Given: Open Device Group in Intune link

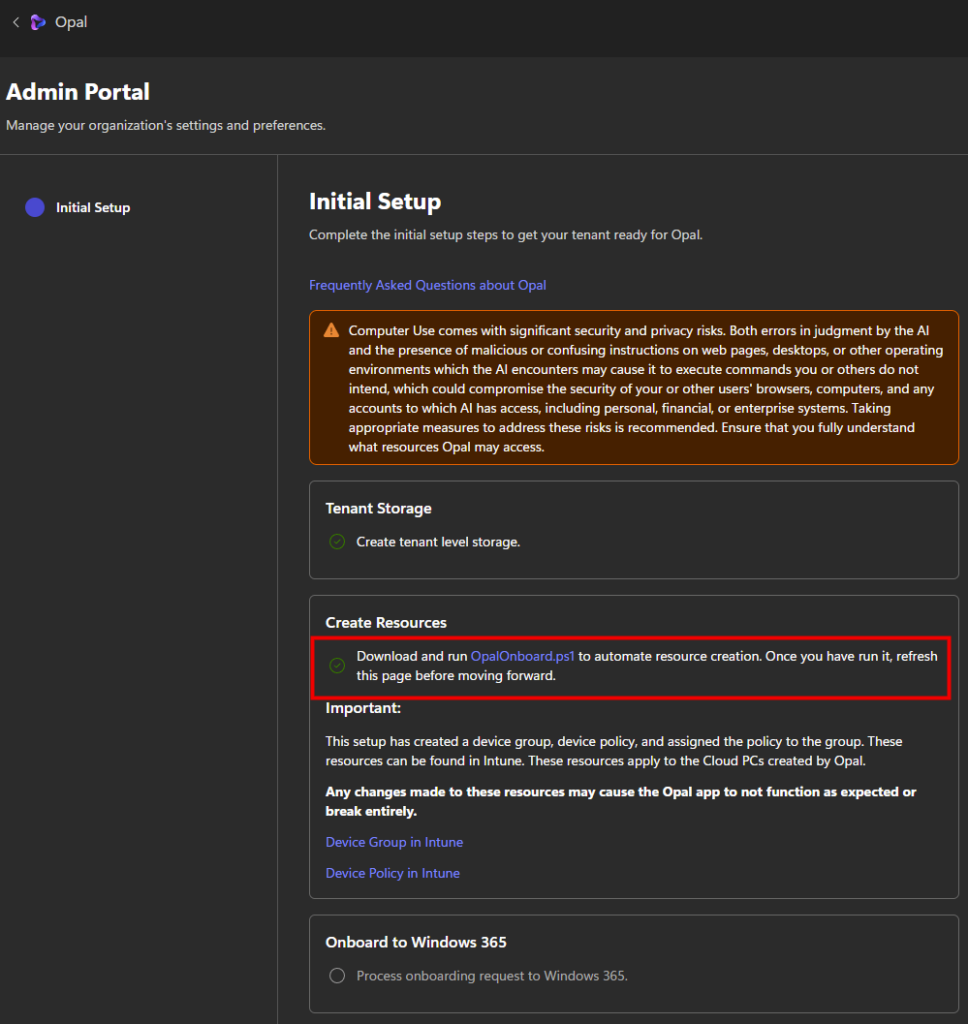Looking at the screenshot, I should tap(394, 842).
